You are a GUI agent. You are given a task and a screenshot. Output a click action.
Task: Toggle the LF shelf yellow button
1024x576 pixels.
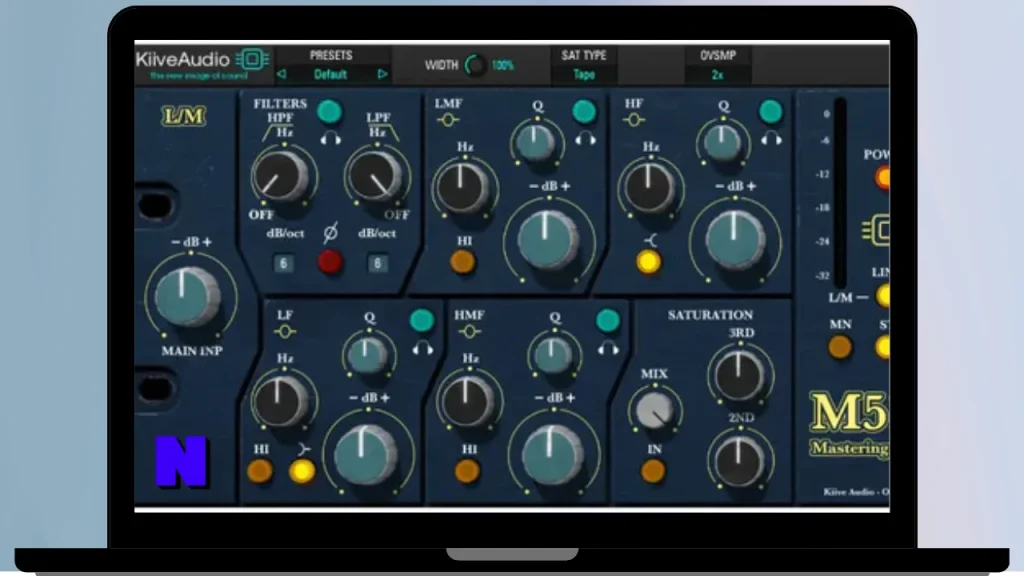pyautogui.click(x=302, y=471)
